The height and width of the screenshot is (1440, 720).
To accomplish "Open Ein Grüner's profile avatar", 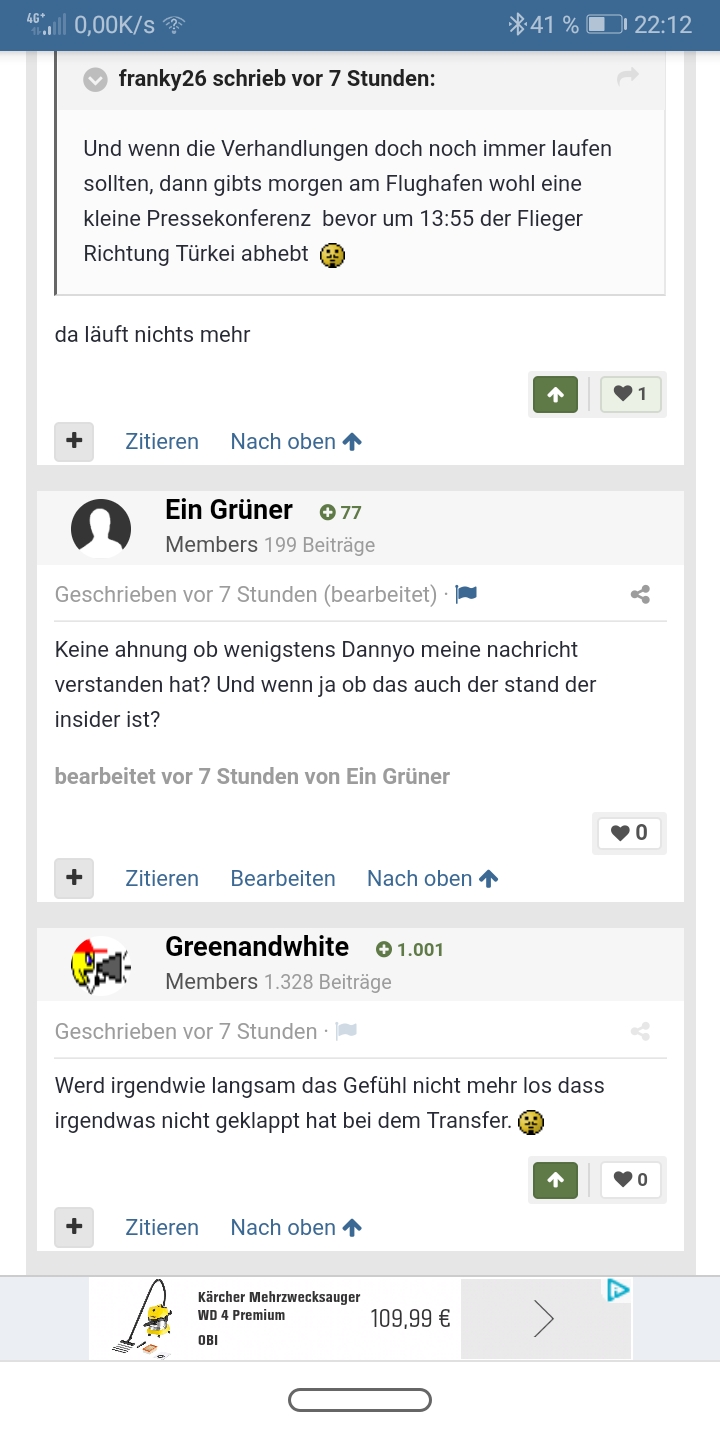I will point(101,528).
